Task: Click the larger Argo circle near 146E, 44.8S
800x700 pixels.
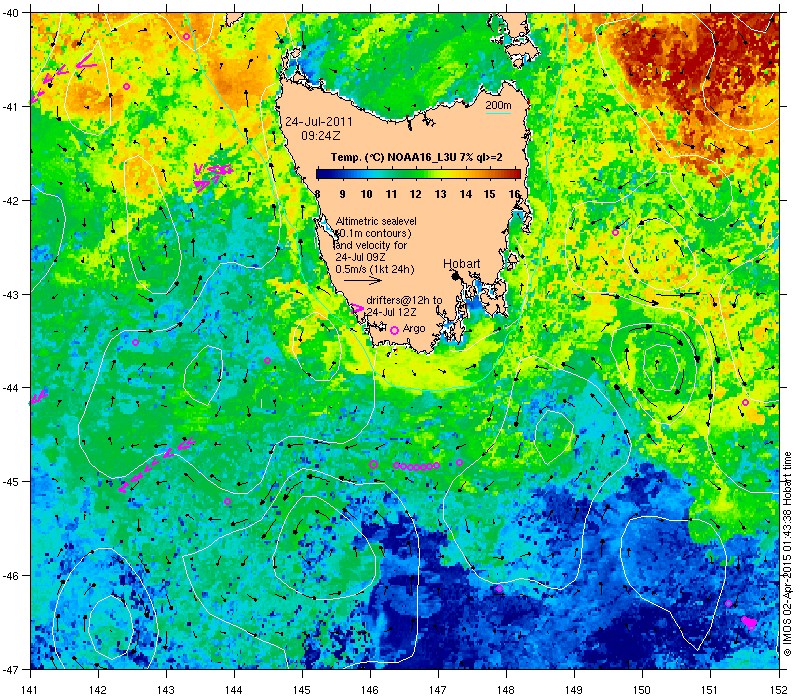Action: [x=373, y=464]
